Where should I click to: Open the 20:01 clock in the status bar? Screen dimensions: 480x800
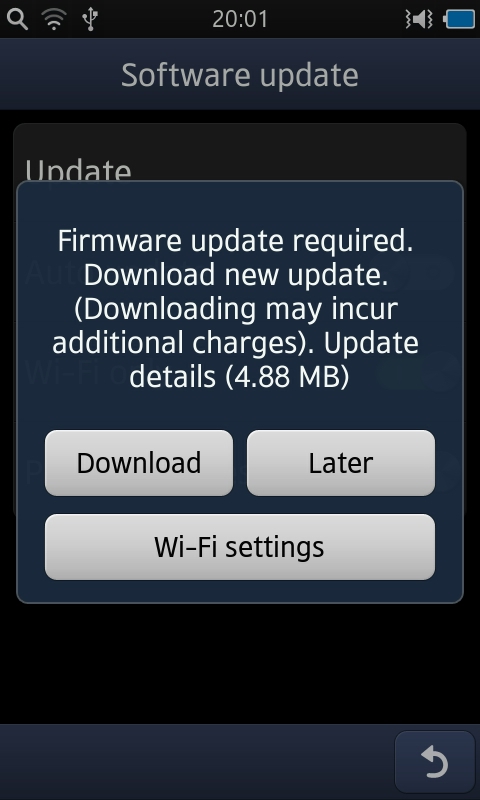click(x=240, y=19)
